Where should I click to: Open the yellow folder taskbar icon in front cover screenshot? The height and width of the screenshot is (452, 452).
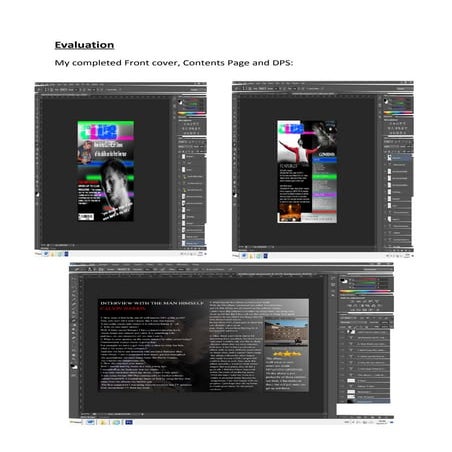53,254
